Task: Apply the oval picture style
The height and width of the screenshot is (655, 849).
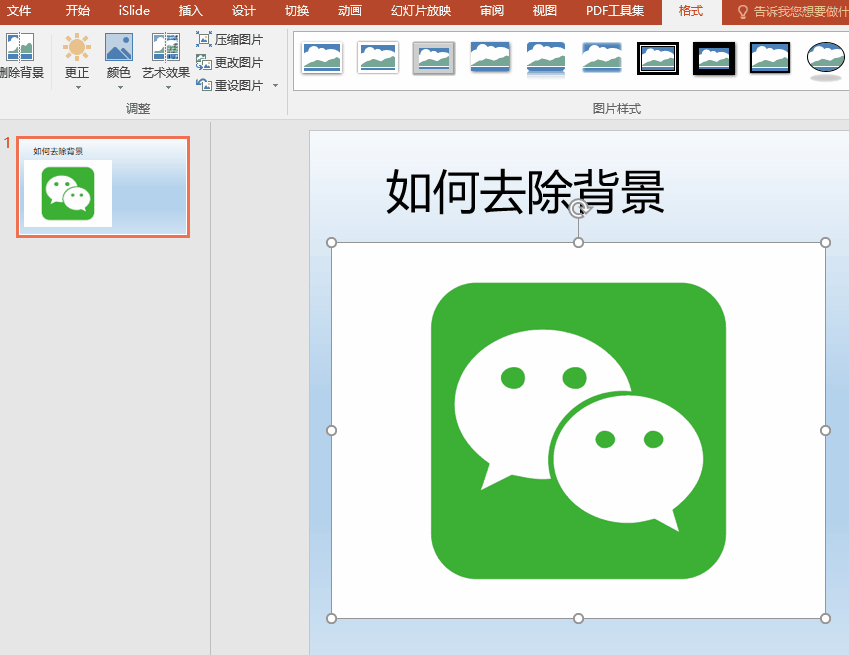Action: [826, 59]
